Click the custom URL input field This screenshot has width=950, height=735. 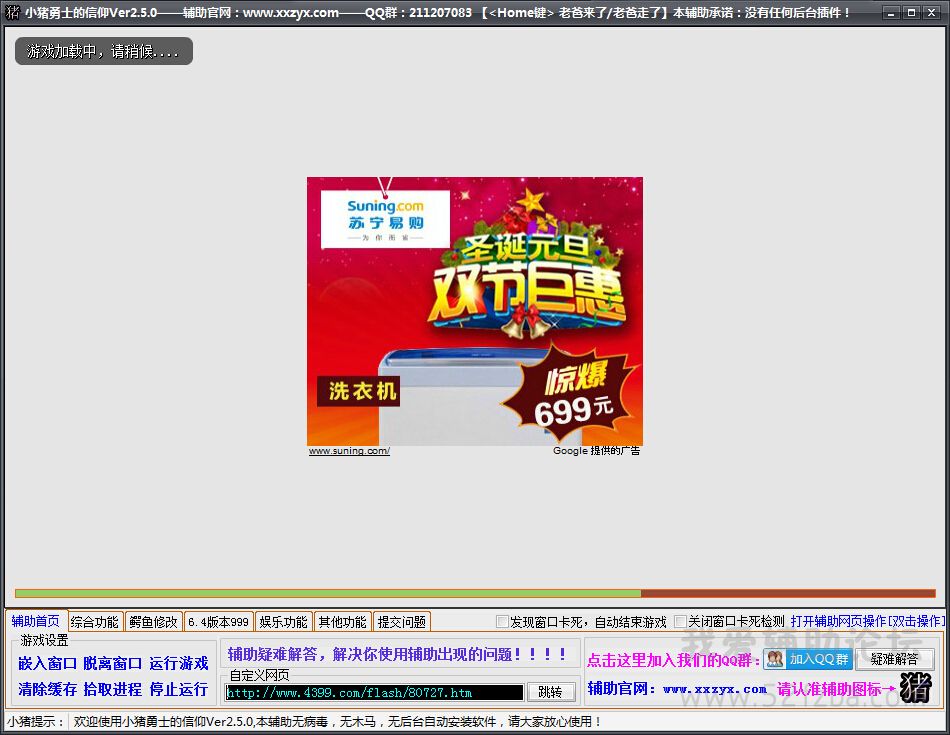[x=374, y=693]
